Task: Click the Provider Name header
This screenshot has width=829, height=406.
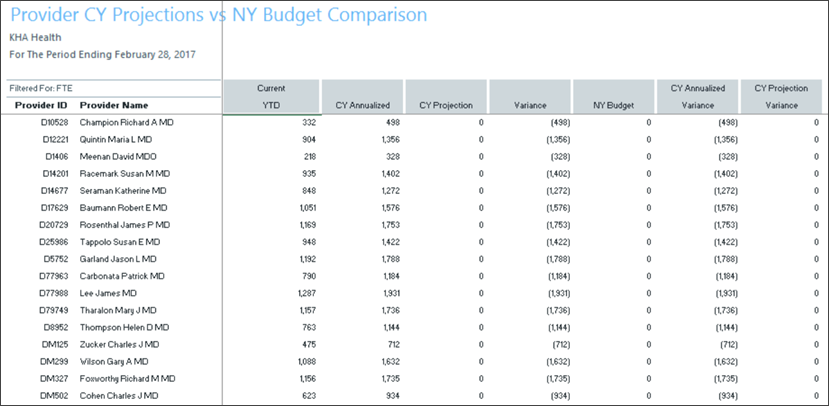Action: 114,104
